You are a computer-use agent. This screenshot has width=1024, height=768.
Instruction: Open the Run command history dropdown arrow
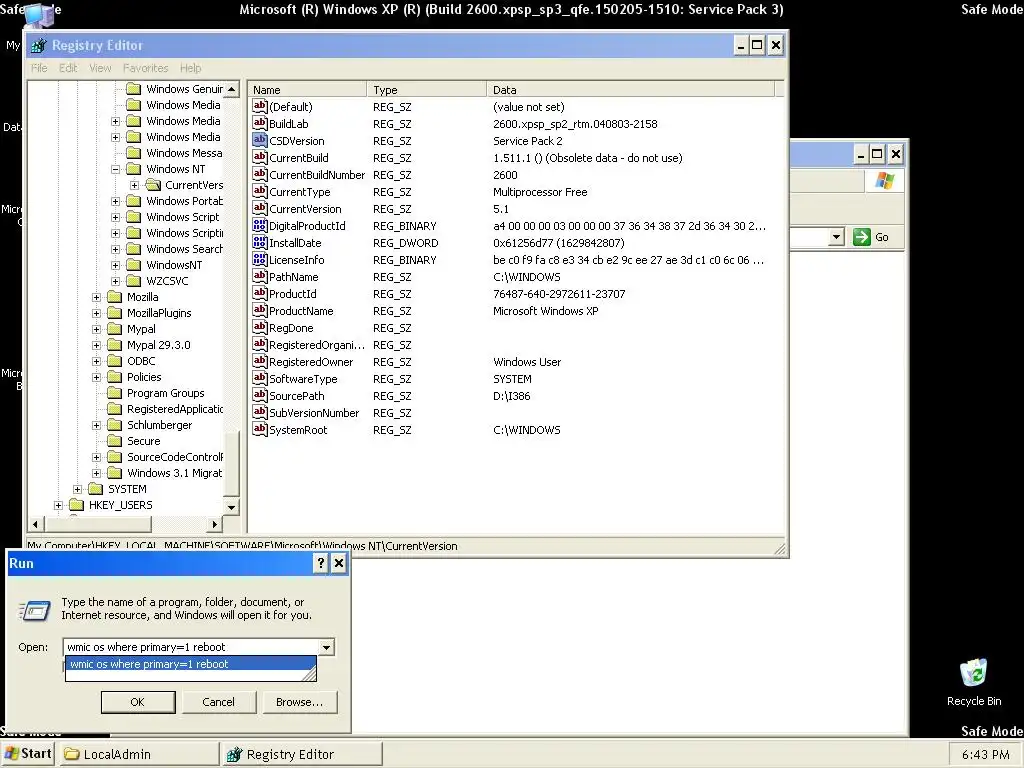326,647
